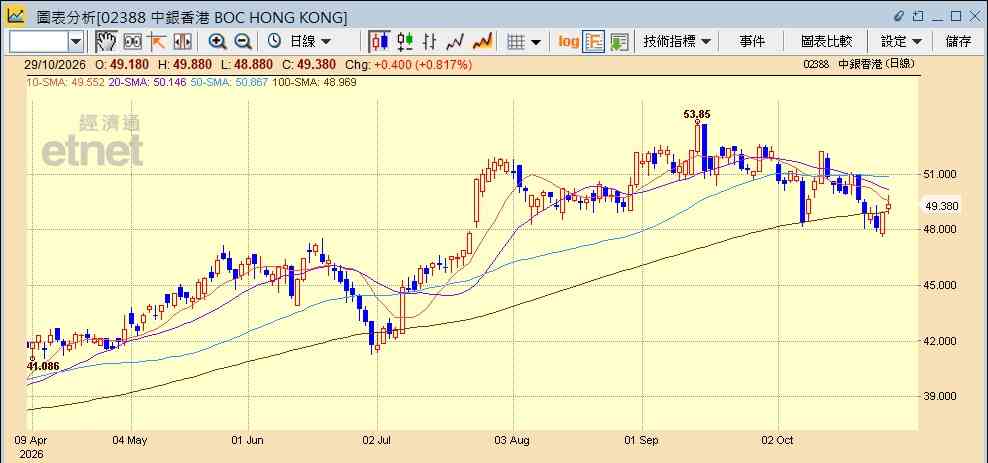
Task: Click the 03 Aug date axis label
Action: tap(514, 440)
